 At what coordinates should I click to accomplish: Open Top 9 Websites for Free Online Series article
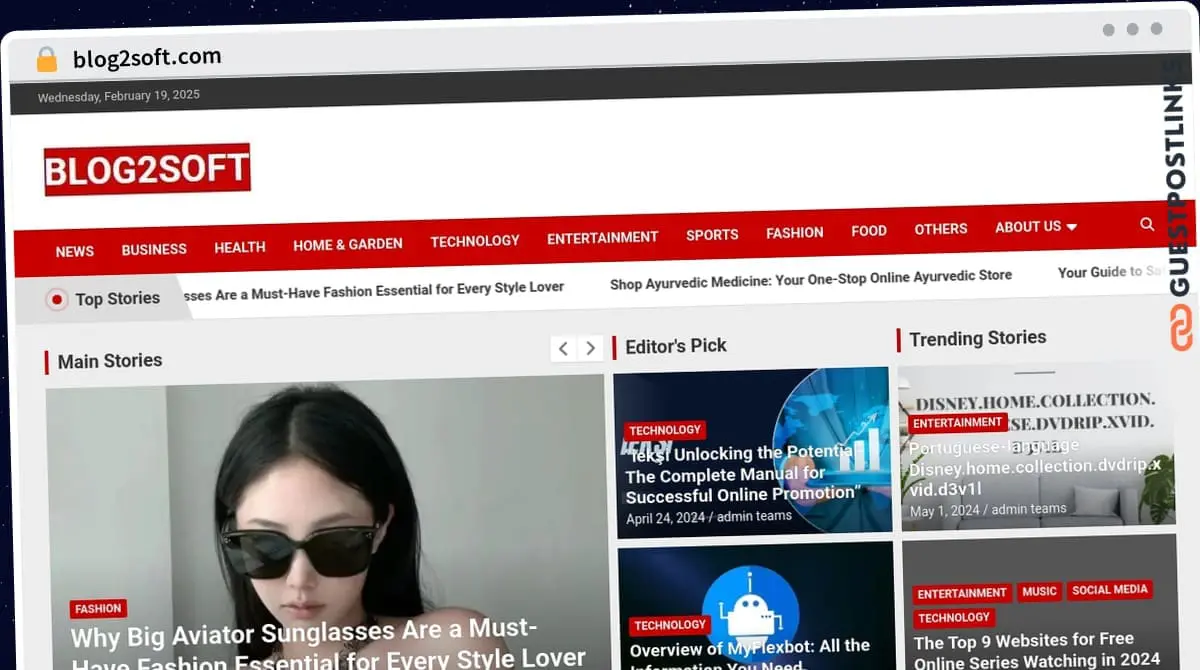click(x=1036, y=650)
